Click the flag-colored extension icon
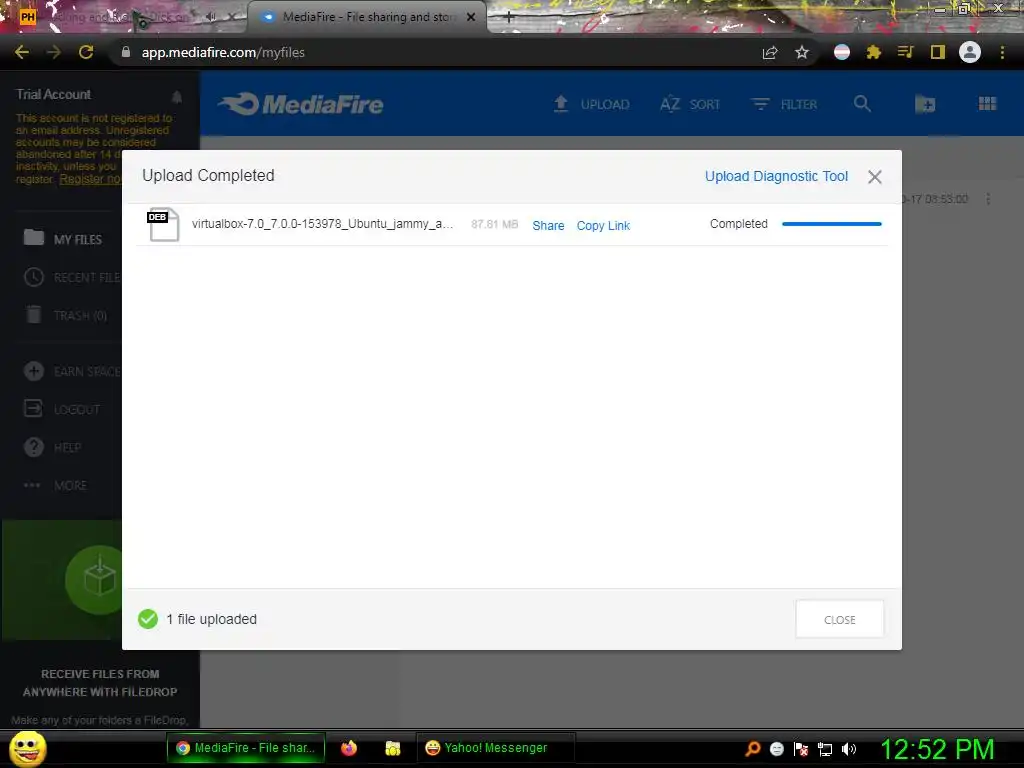Screen dimensions: 1024x768 point(842,52)
